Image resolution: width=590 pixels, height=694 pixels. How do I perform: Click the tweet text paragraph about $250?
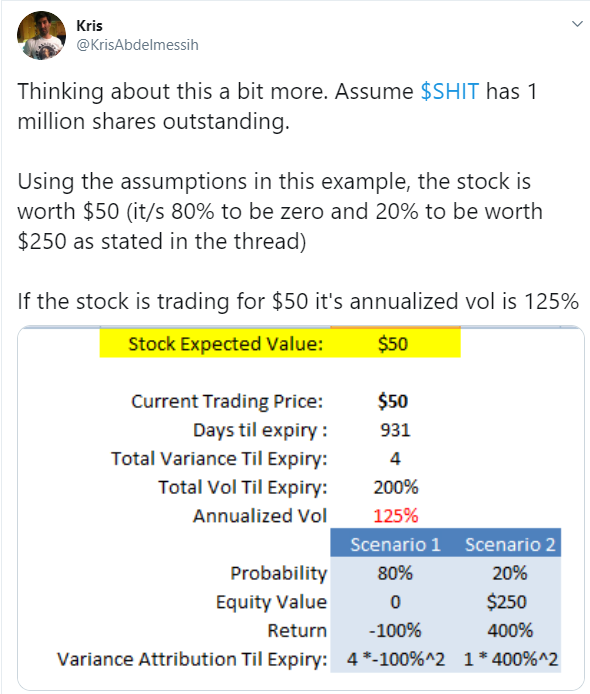coord(280,211)
